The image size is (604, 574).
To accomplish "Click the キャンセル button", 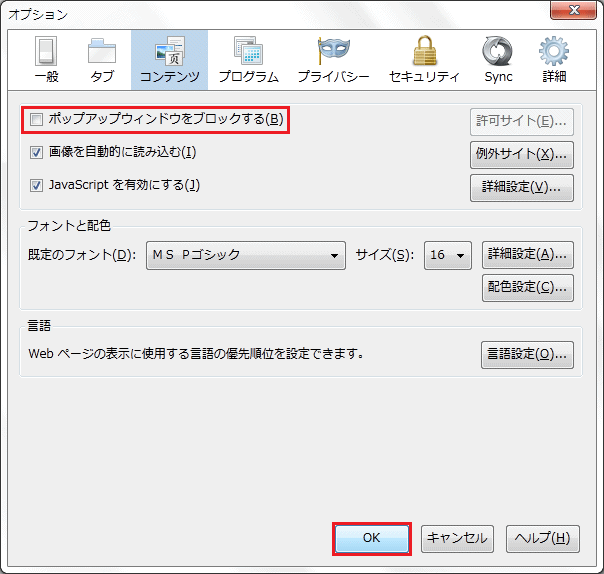I will 457,539.
